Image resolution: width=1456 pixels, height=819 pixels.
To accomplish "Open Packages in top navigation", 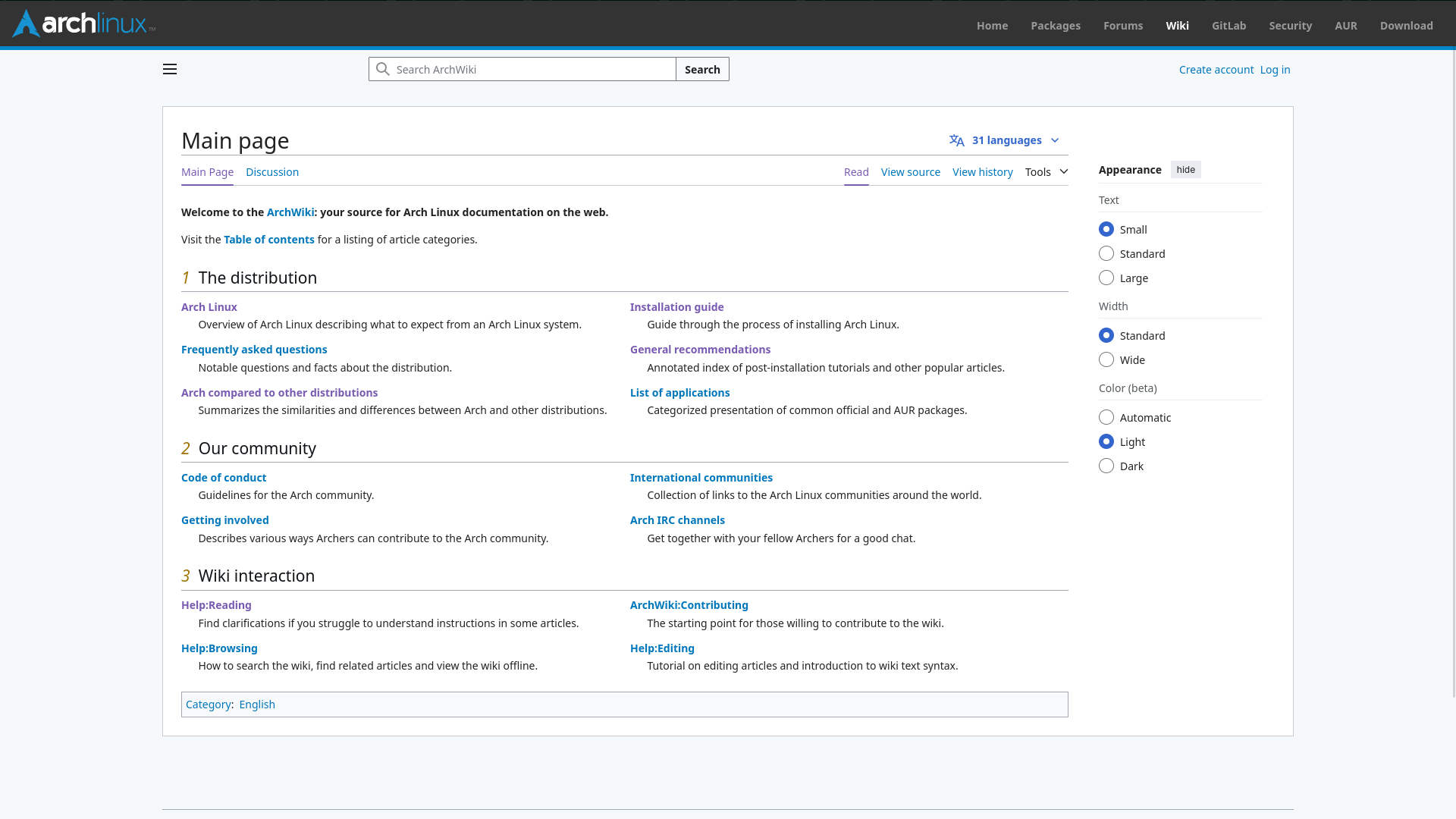I will pyautogui.click(x=1056, y=25).
